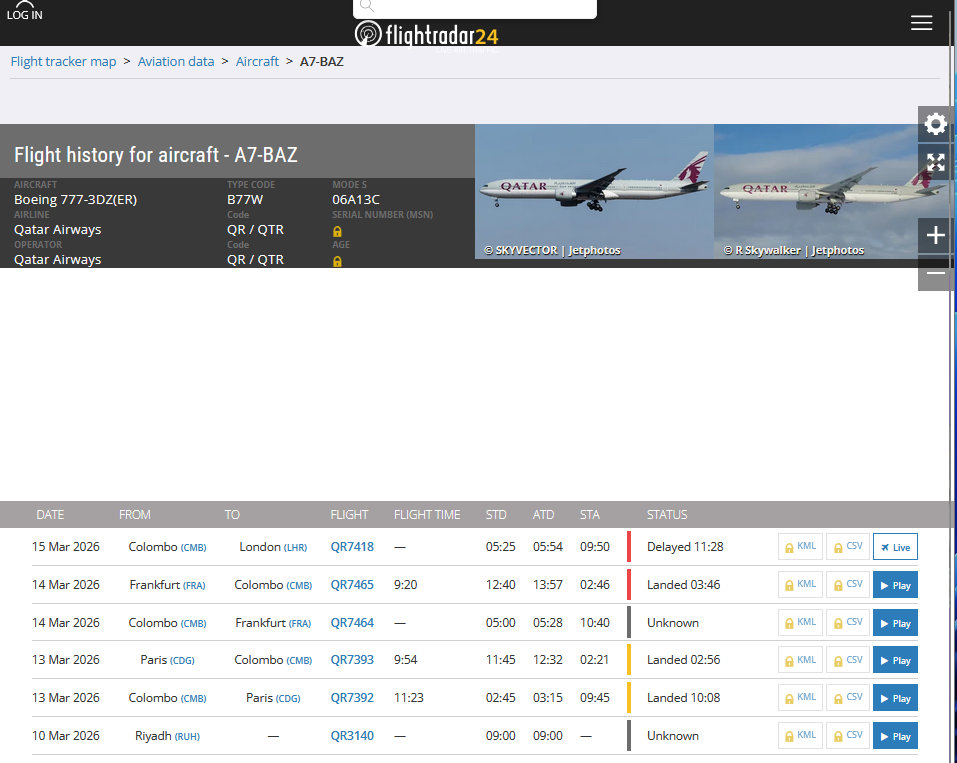957x763 pixels.
Task: Download CSV for flight QR3140
Action: point(847,736)
